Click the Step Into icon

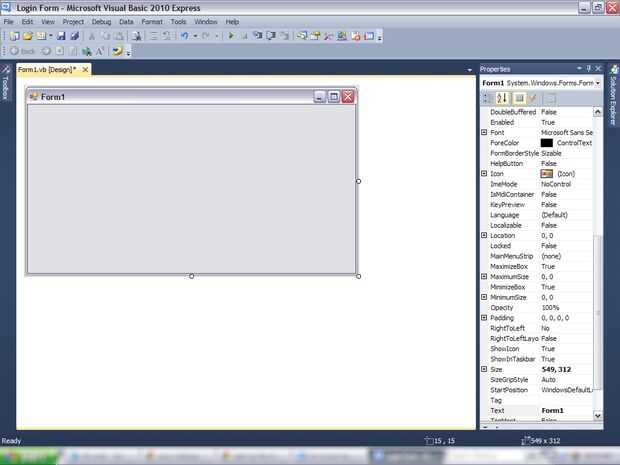[258, 36]
